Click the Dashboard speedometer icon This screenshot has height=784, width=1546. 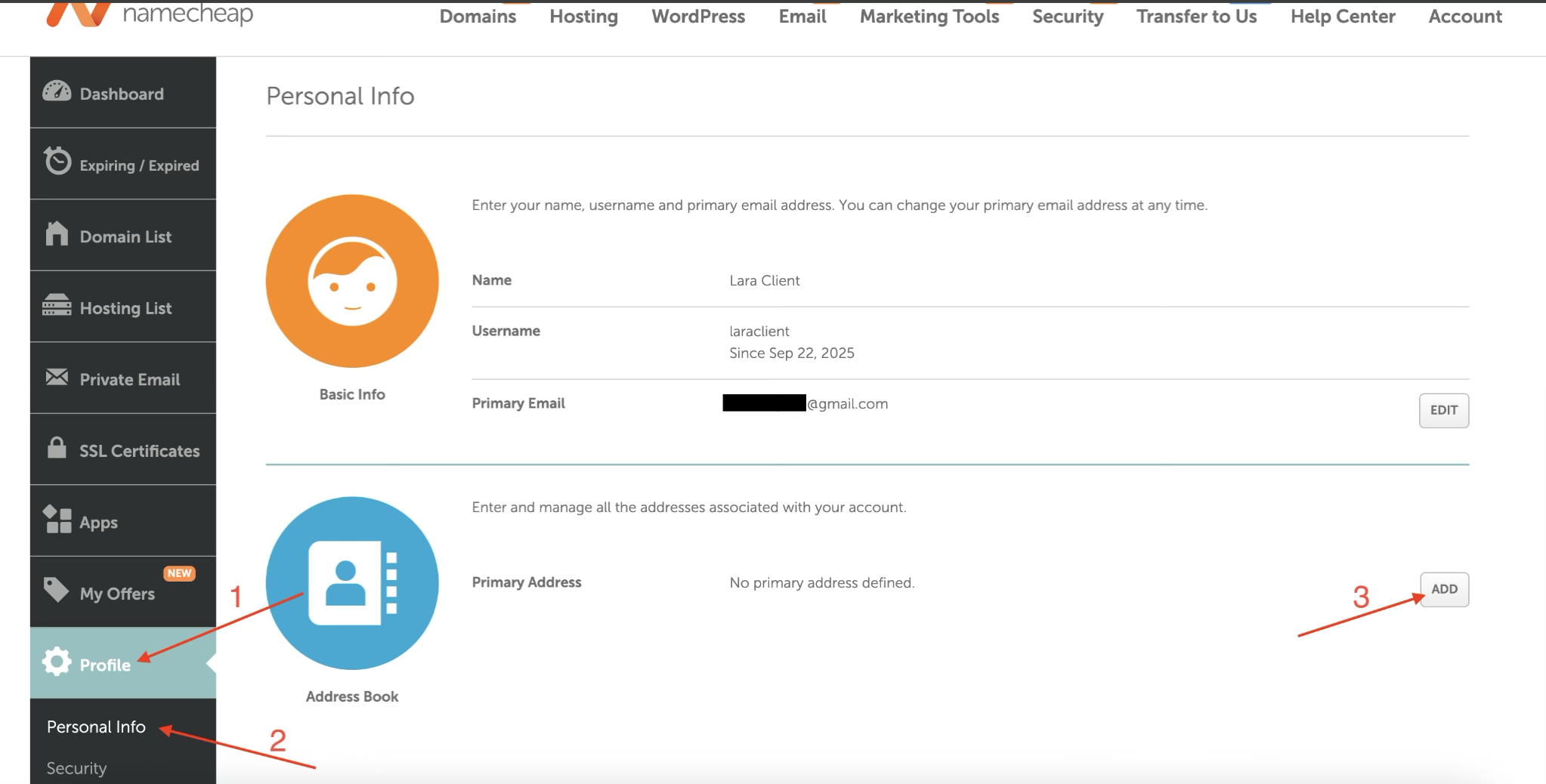(57, 92)
